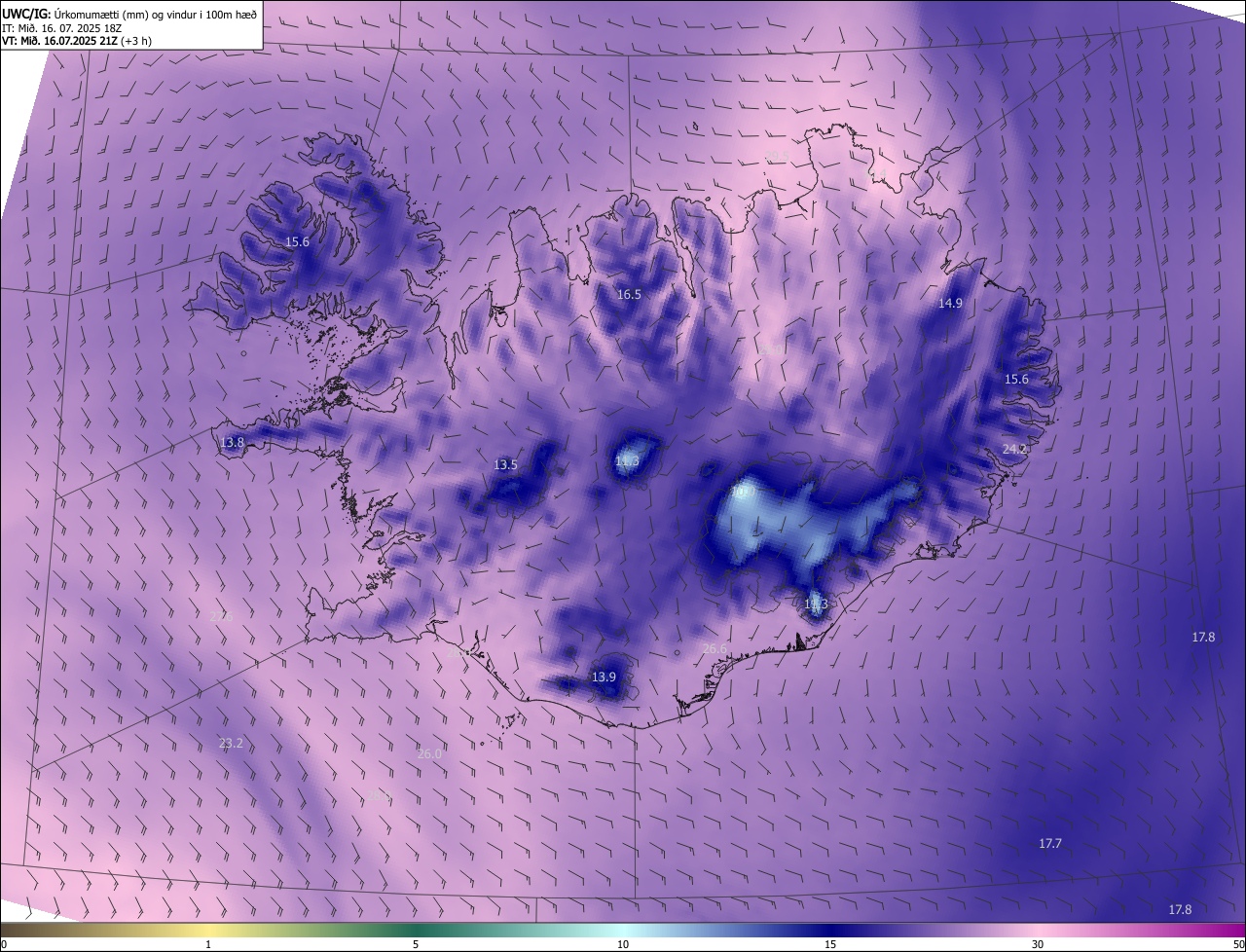Click the 5 tick label on the color scale

coord(416,944)
